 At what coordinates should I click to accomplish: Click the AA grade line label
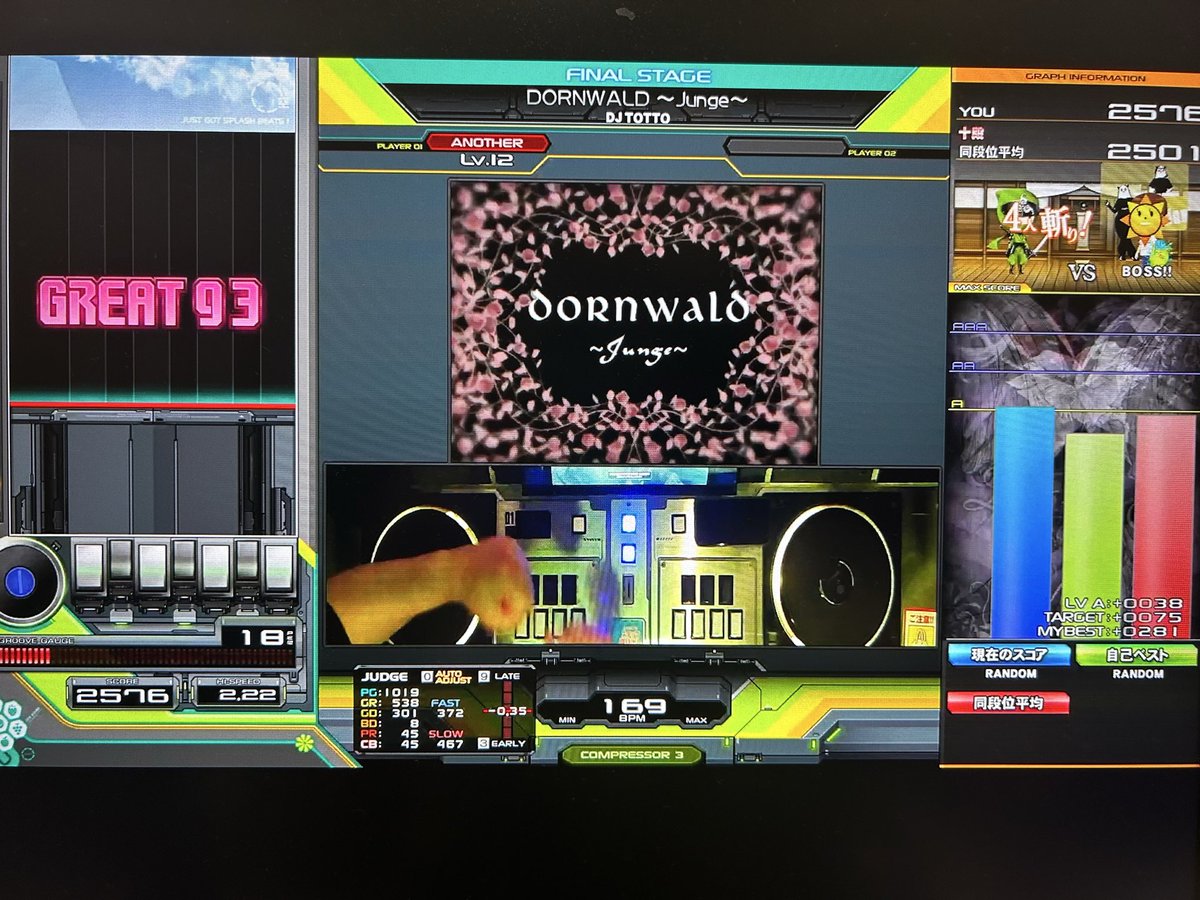pos(963,367)
